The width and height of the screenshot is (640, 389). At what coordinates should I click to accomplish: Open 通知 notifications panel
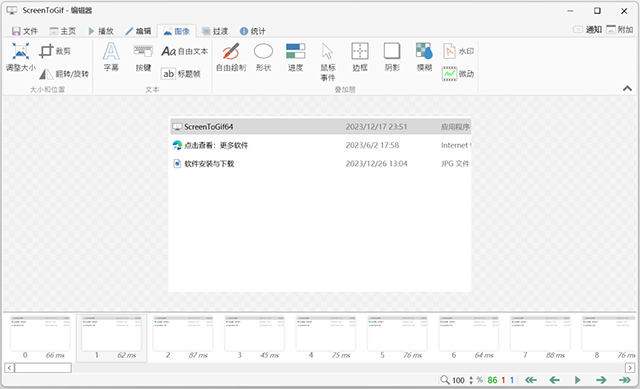pos(587,29)
